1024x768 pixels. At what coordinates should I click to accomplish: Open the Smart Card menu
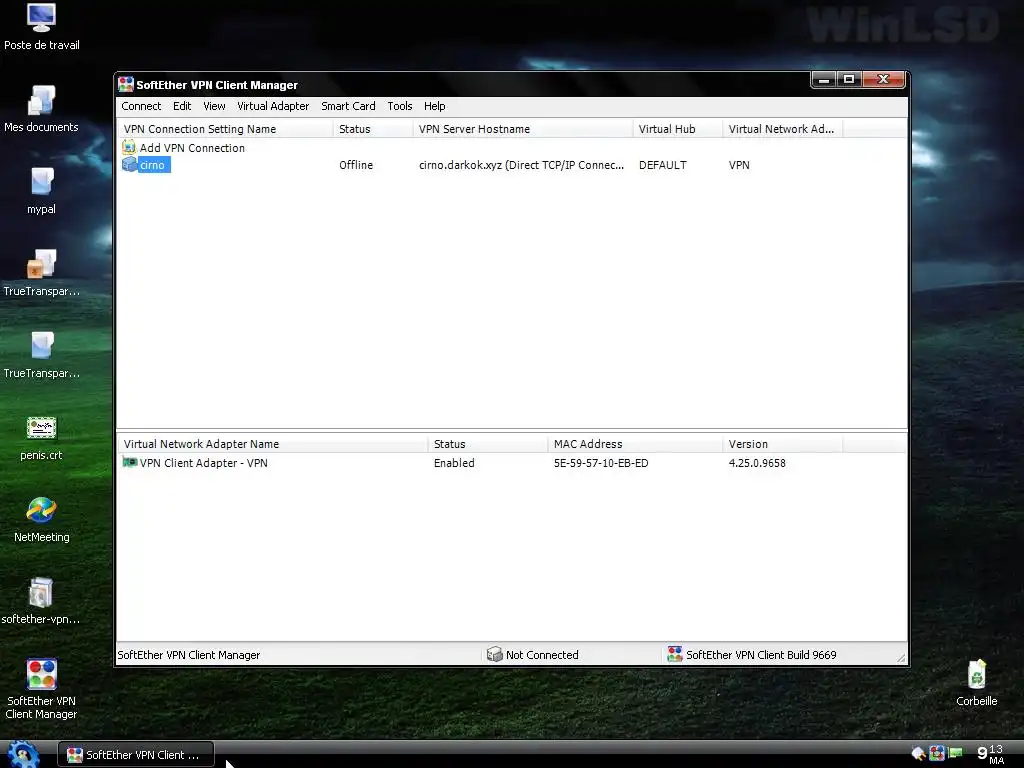coord(348,106)
